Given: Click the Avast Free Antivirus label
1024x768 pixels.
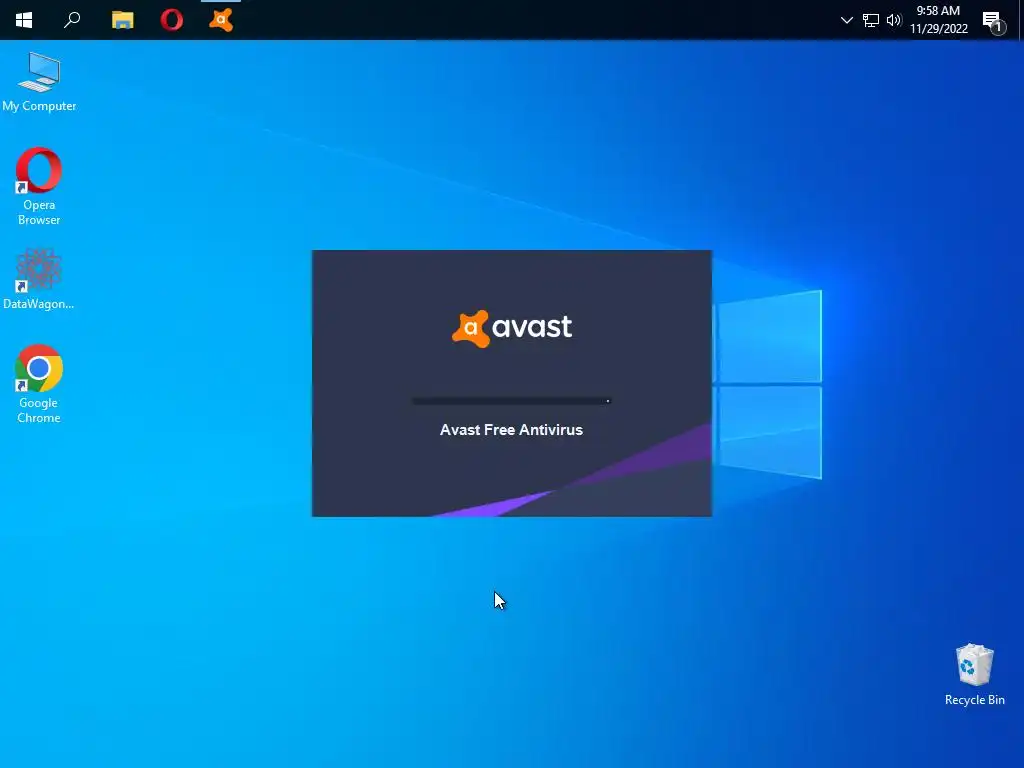Looking at the screenshot, I should (511, 430).
